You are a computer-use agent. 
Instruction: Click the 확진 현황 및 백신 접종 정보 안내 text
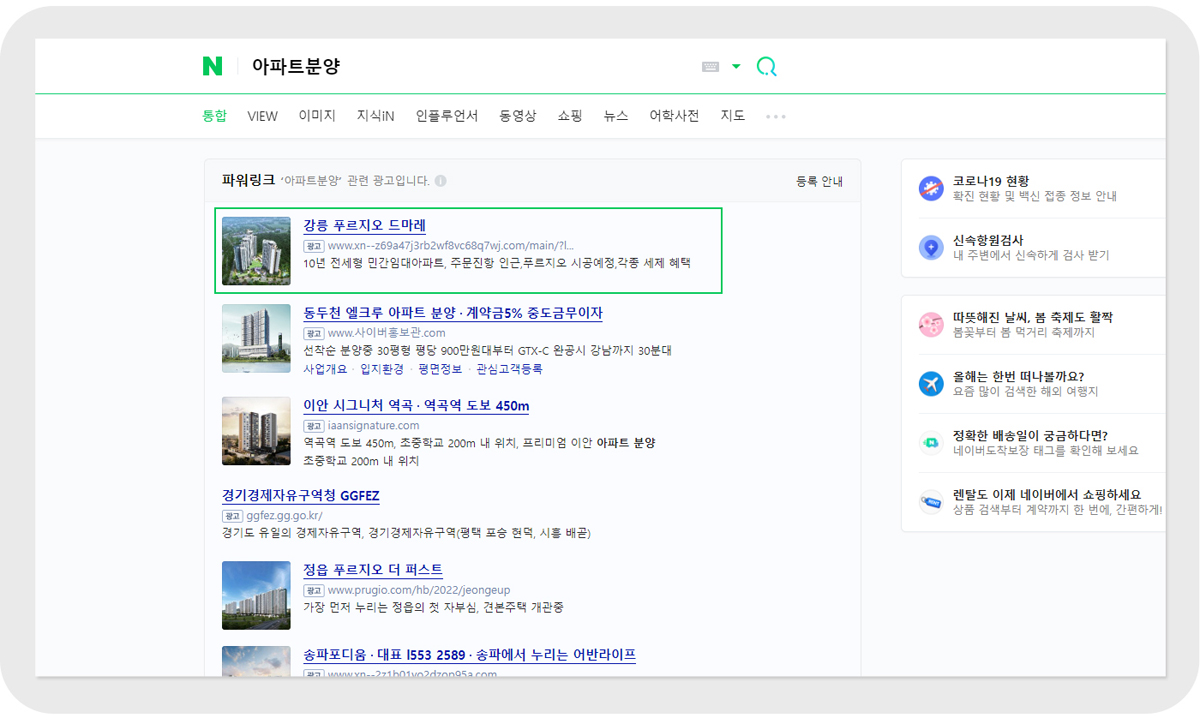[x=1035, y=197]
